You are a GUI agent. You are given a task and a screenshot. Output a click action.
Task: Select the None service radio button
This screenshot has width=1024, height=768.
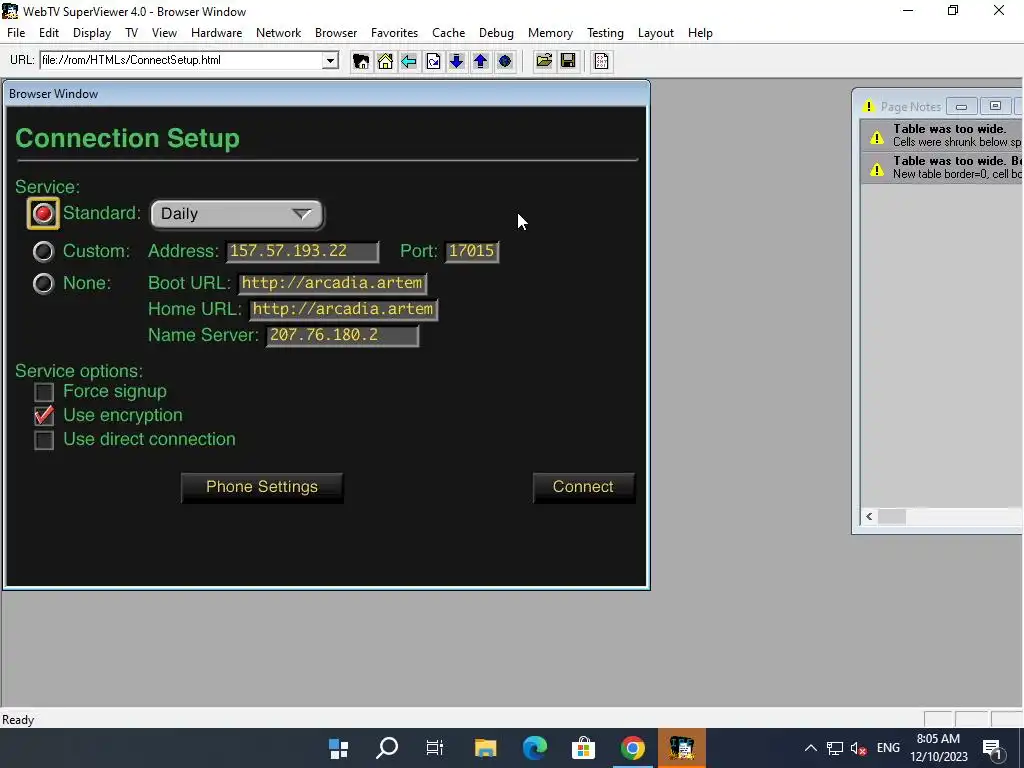click(x=43, y=283)
